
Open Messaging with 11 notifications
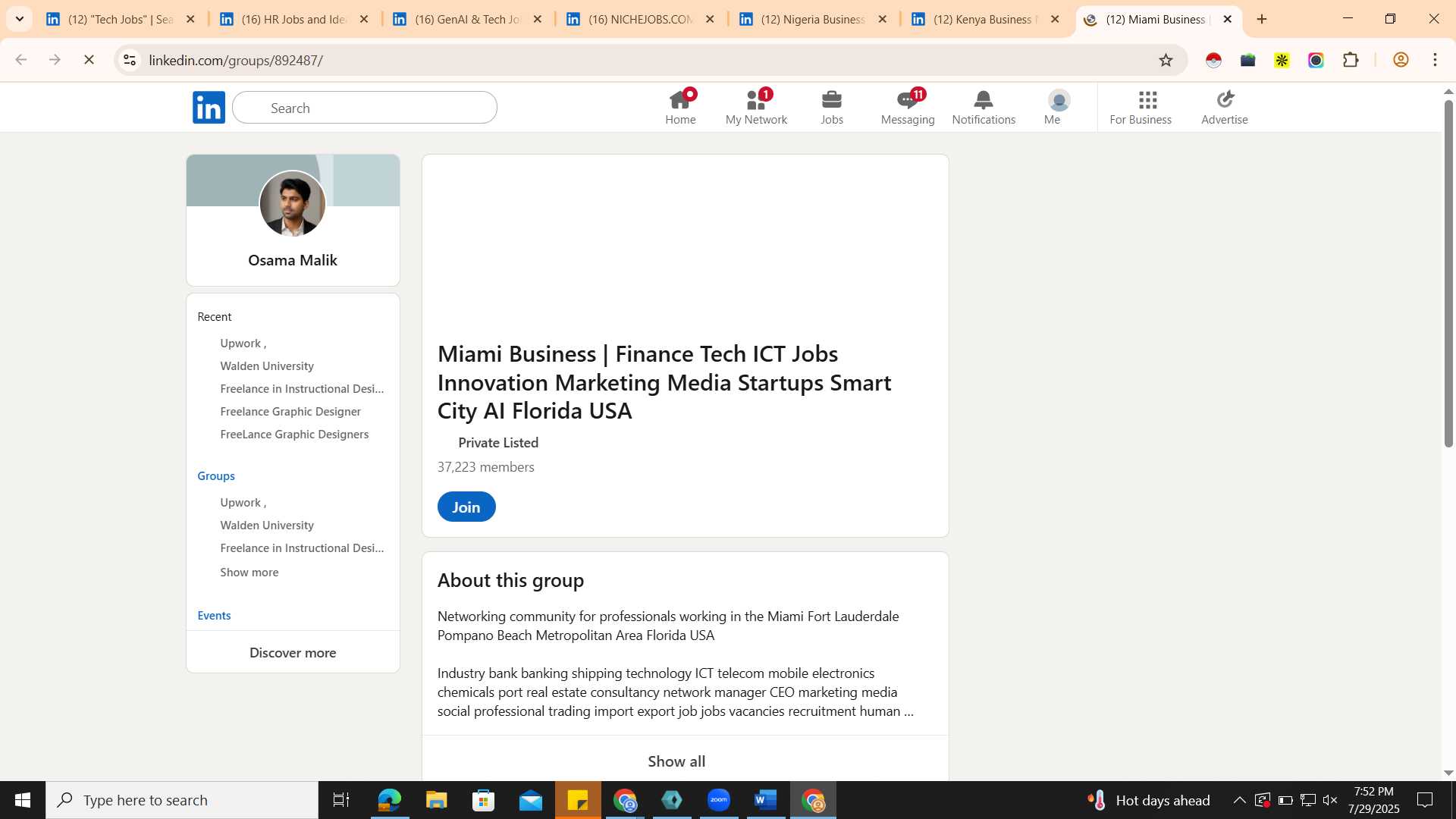pyautogui.click(x=908, y=108)
